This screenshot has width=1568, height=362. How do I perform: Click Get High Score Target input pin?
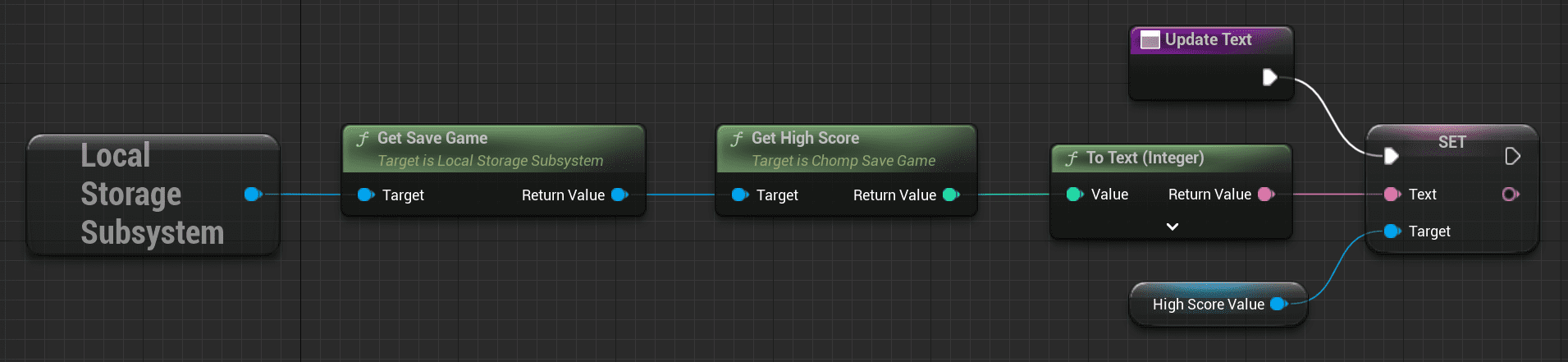click(740, 195)
